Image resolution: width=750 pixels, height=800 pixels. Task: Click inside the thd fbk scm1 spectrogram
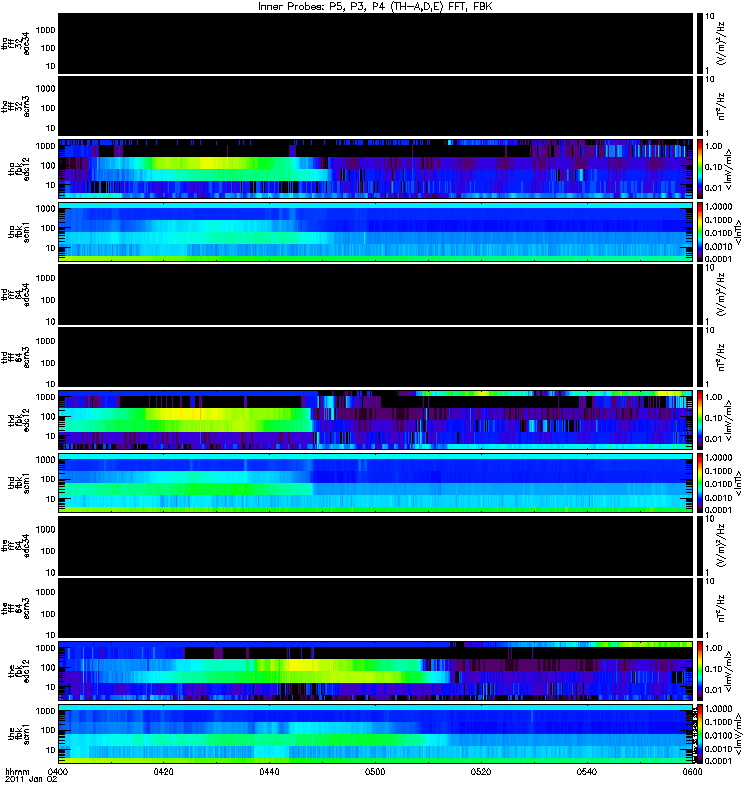(375, 483)
